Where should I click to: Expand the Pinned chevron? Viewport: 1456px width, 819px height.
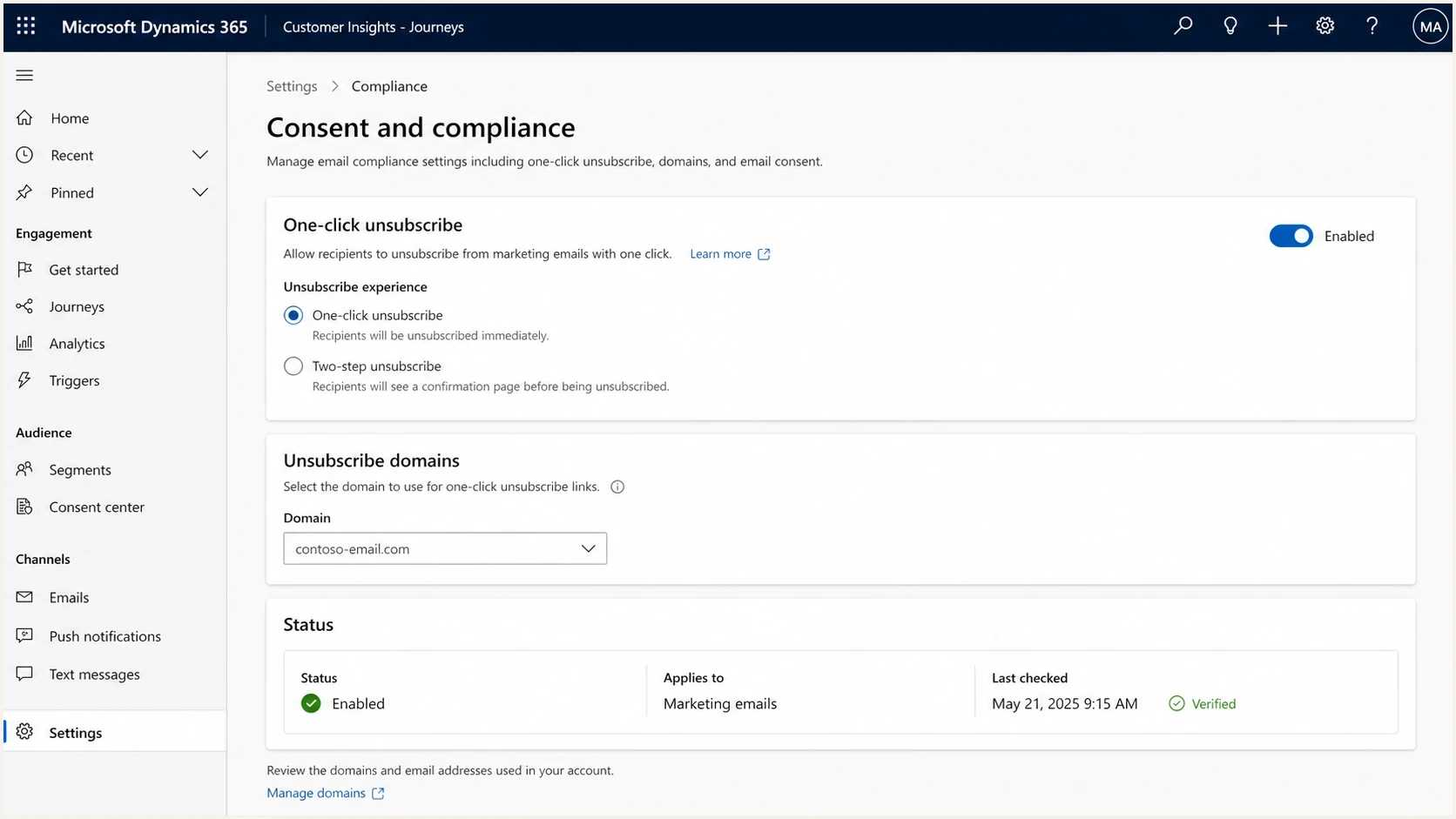[200, 192]
